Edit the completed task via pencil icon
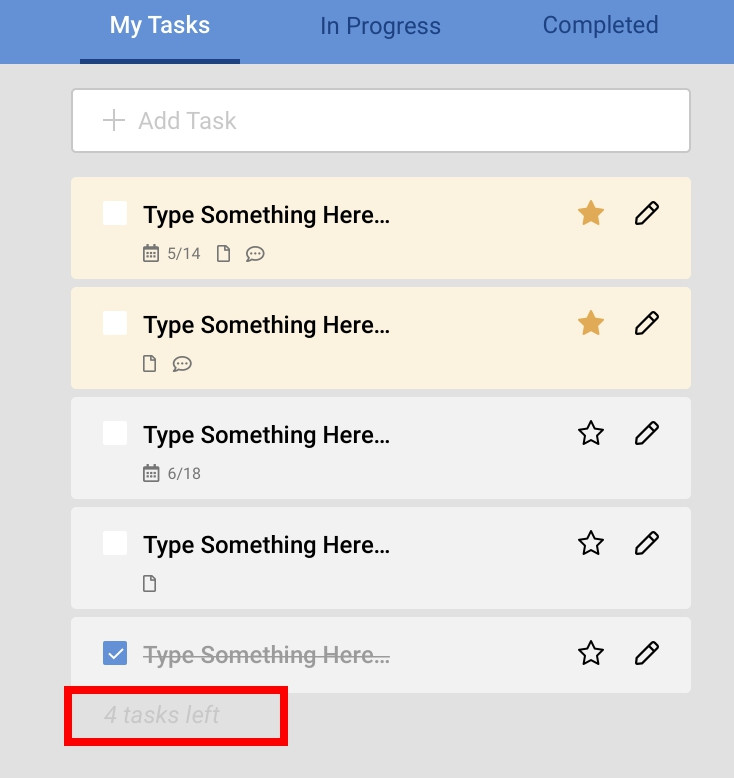Viewport: 734px width, 778px height. click(x=647, y=653)
